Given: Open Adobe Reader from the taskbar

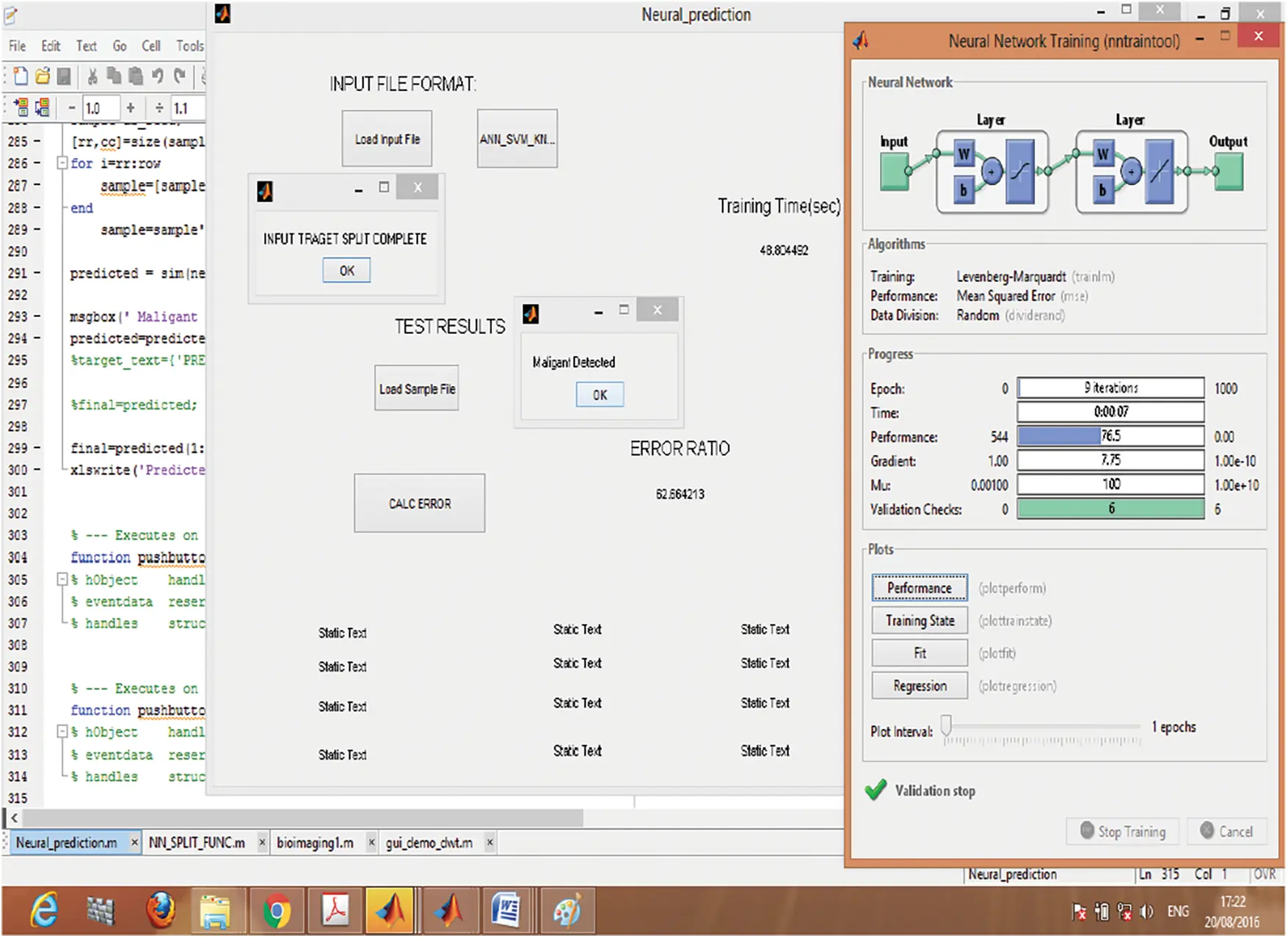Looking at the screenshot, I should (x=335, y=911).
